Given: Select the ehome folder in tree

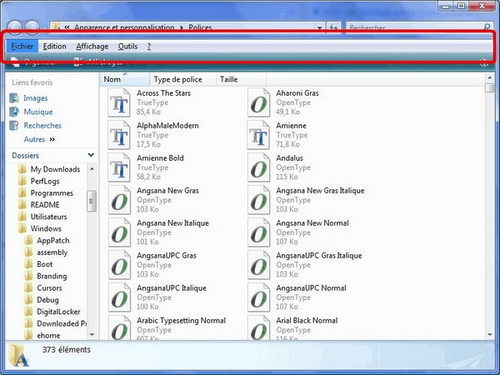Looking at the screenshot, I should point(48,336).
